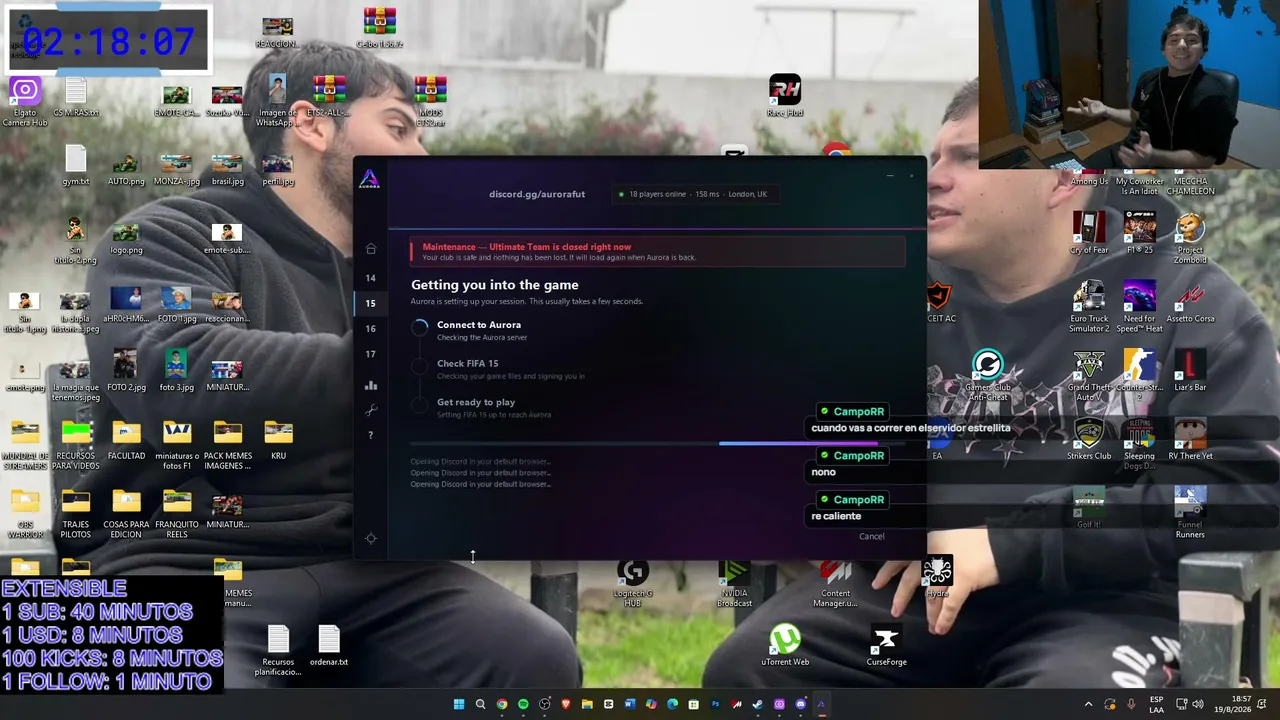Open TRAJES PILOTOS desktop folder
Screen dimensions: 1280x720
click(76, 514)
